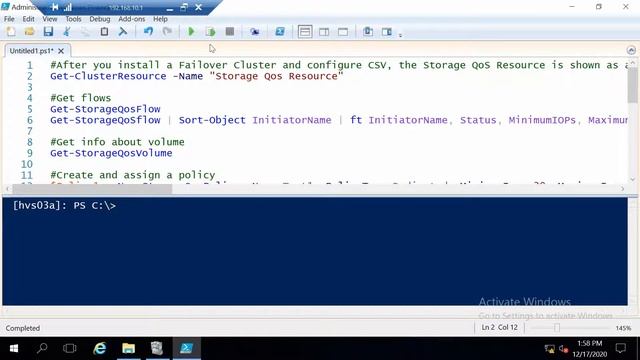Open a New Remote PowerShell Tab
This screenshot has height=360, width=640.
(x=255, y=31)
